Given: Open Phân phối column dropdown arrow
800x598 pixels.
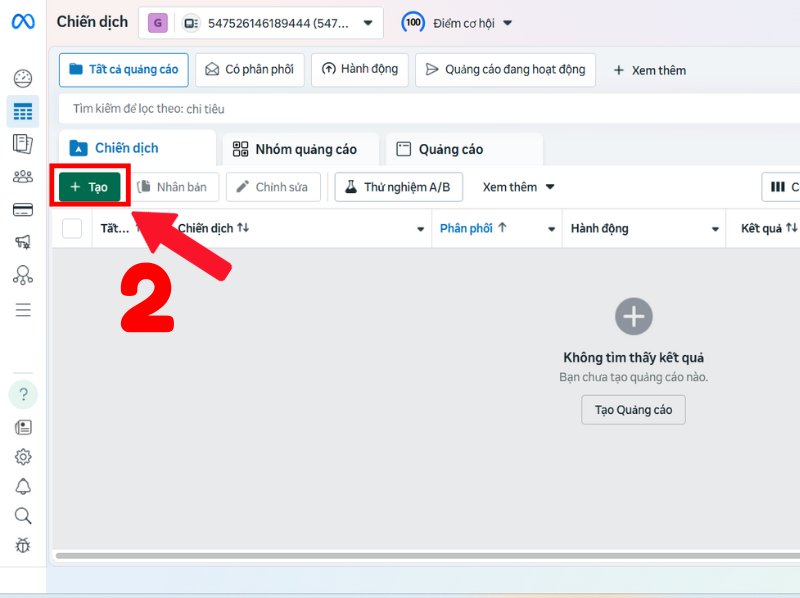Looking at the screenshot, I should coord(552,229).
